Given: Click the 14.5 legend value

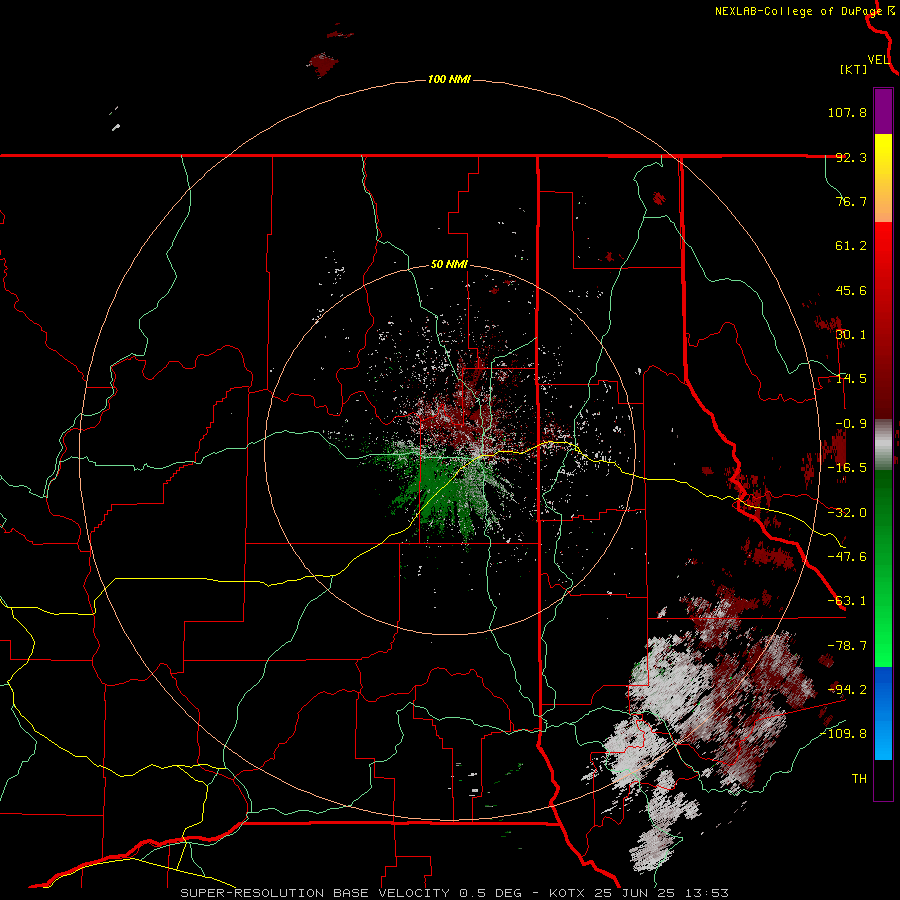Looking at the screenshot, I should point(851,379).
